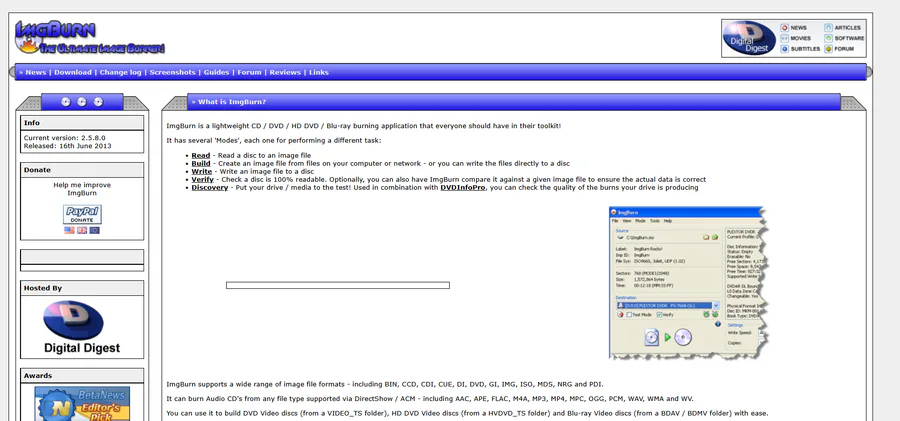Follow the Write mode link

[201, 172]
